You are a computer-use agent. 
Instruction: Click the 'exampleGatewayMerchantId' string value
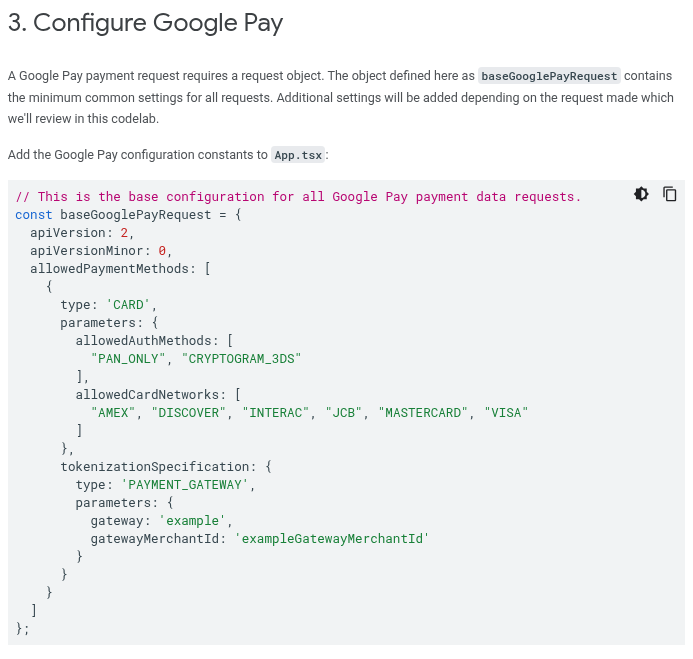pos(332,539)
